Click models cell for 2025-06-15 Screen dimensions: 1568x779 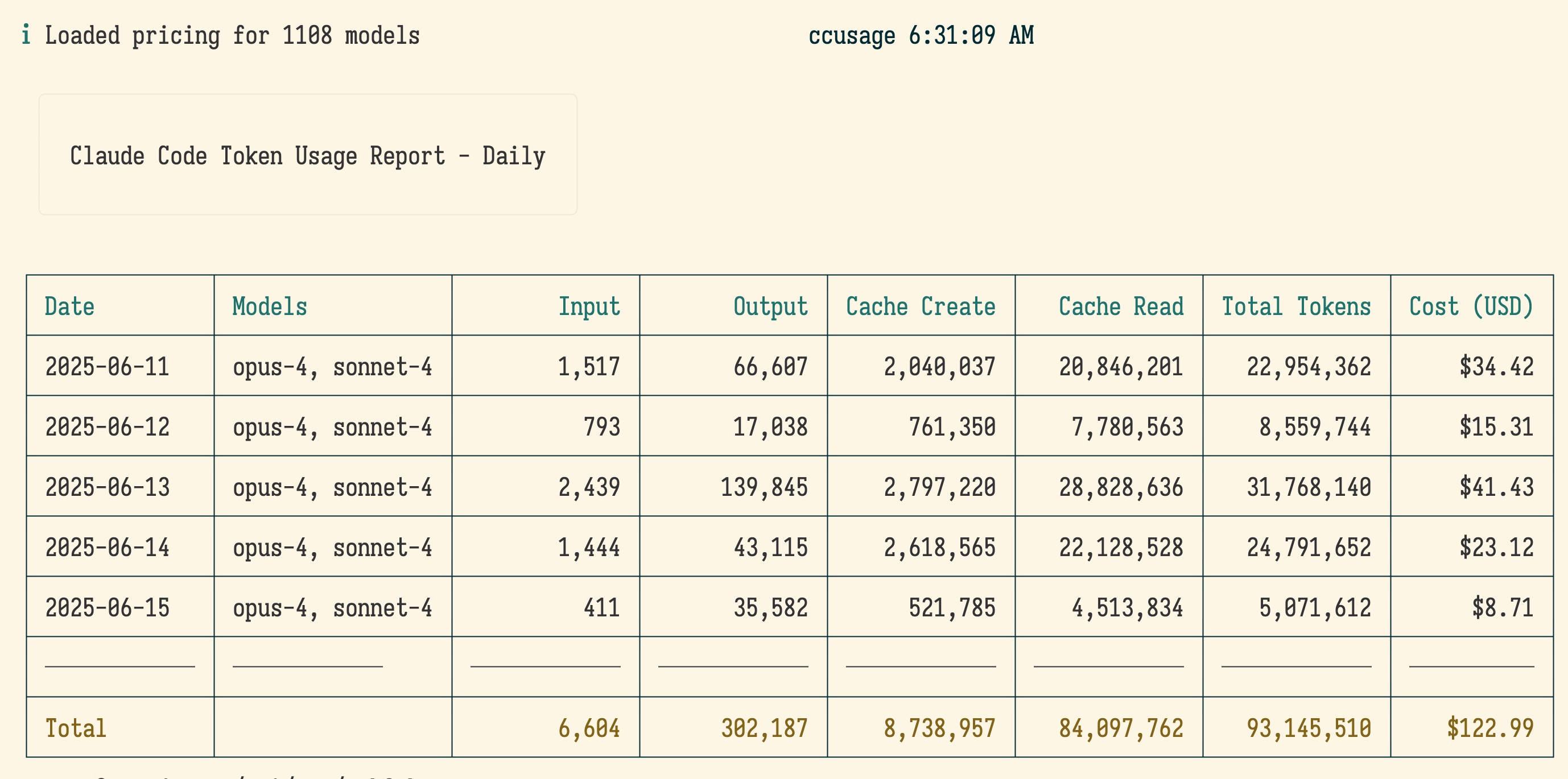pos(332,607)
